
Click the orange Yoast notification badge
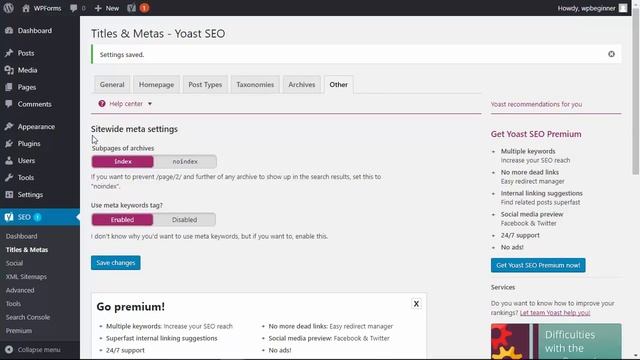tap(144, 8)
